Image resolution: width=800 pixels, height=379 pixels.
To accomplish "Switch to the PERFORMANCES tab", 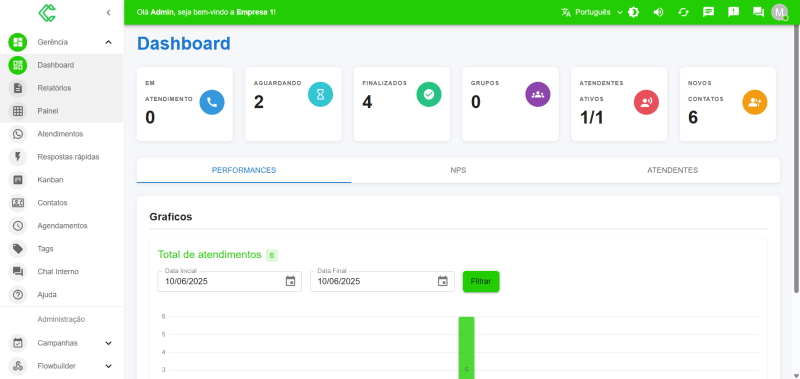I will pyautogui.click(x=244, y=170).
